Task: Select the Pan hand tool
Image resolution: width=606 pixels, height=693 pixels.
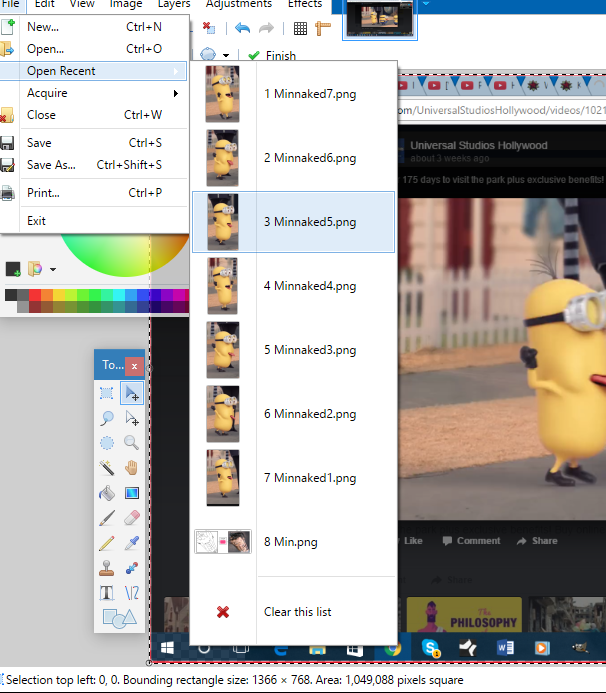Action: pos(132,468)
